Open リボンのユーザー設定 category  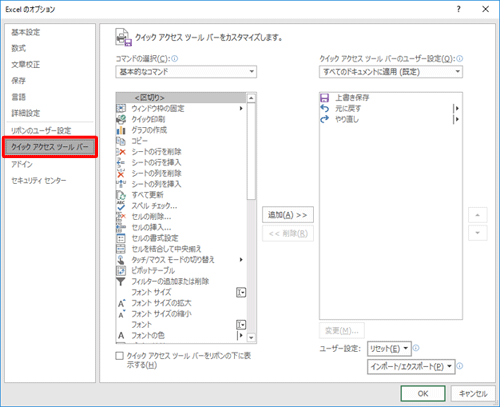[41, 130]
